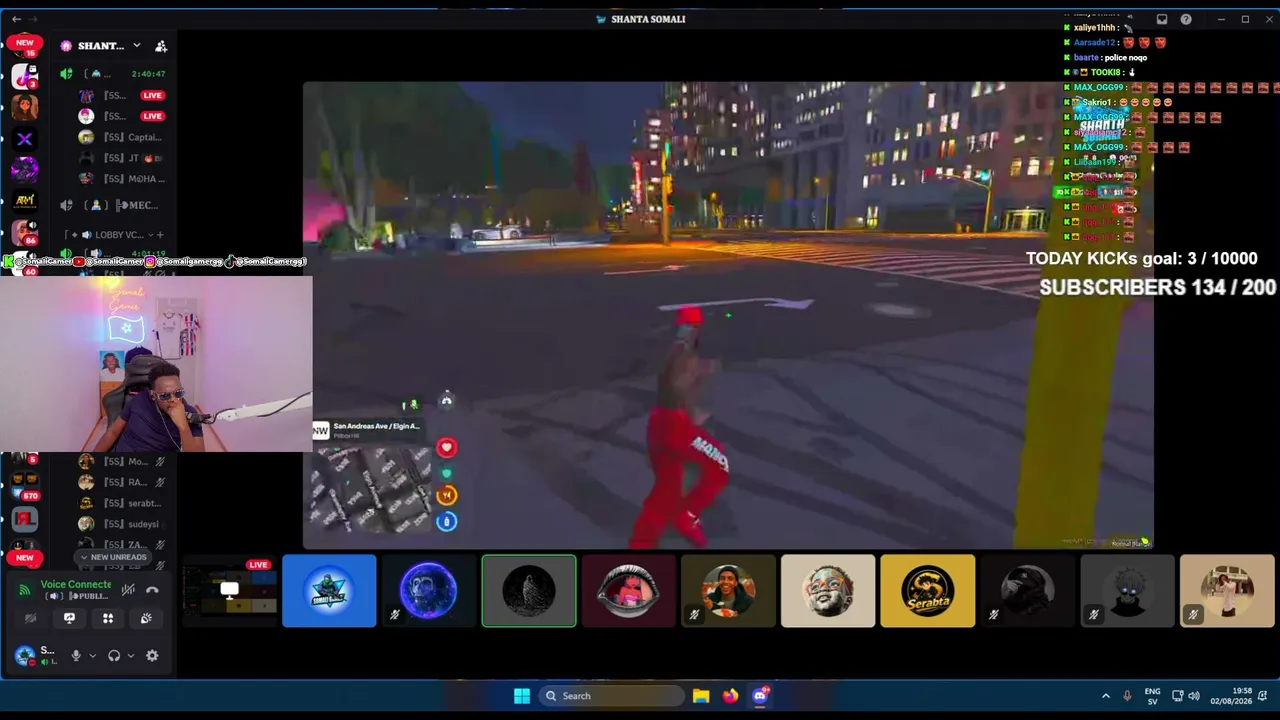This screenshot has height=720, width=1280.
Task: Open Windows Start menu
Action: tap(522, 696)
